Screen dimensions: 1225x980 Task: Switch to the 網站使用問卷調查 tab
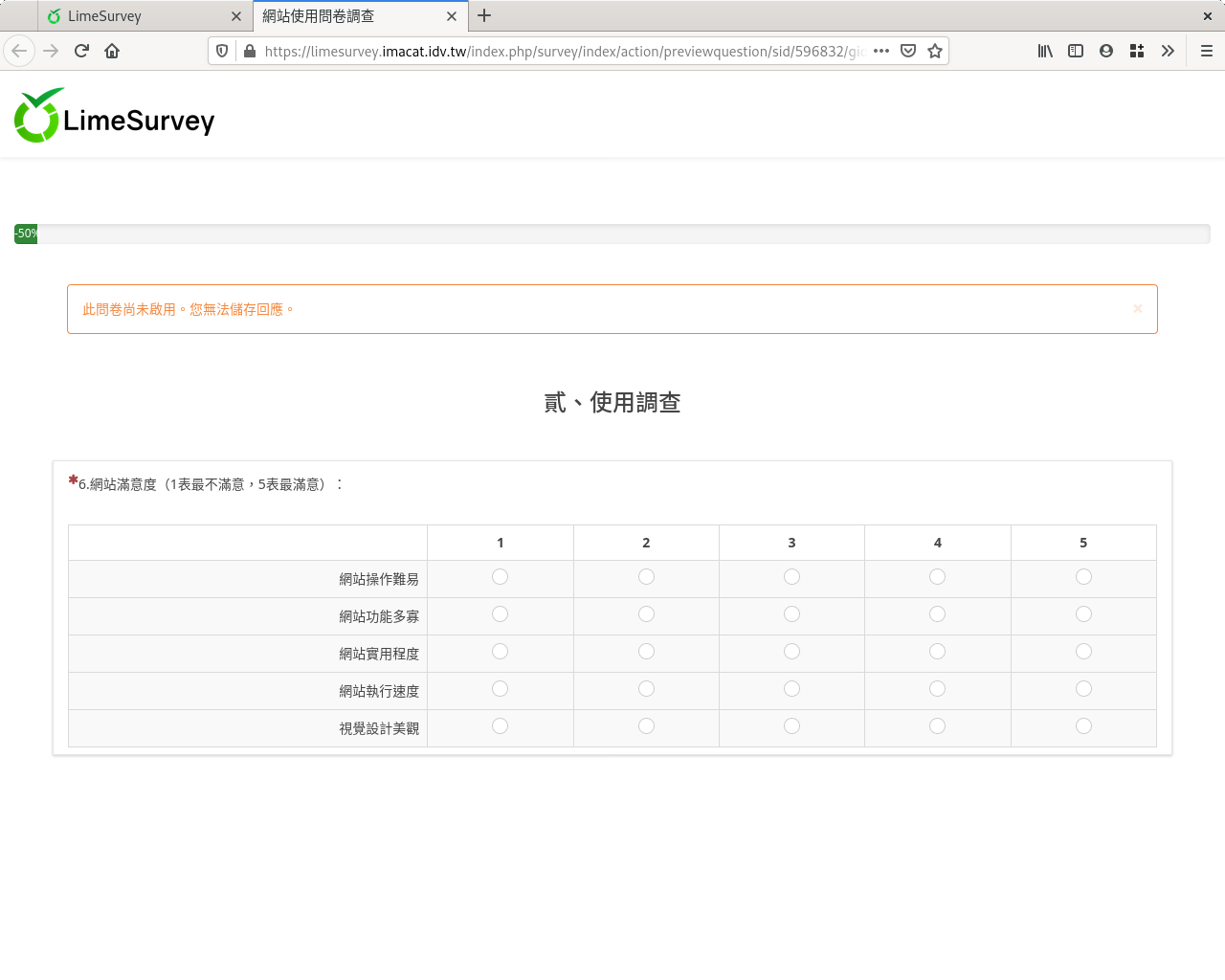tap(360, 16)
